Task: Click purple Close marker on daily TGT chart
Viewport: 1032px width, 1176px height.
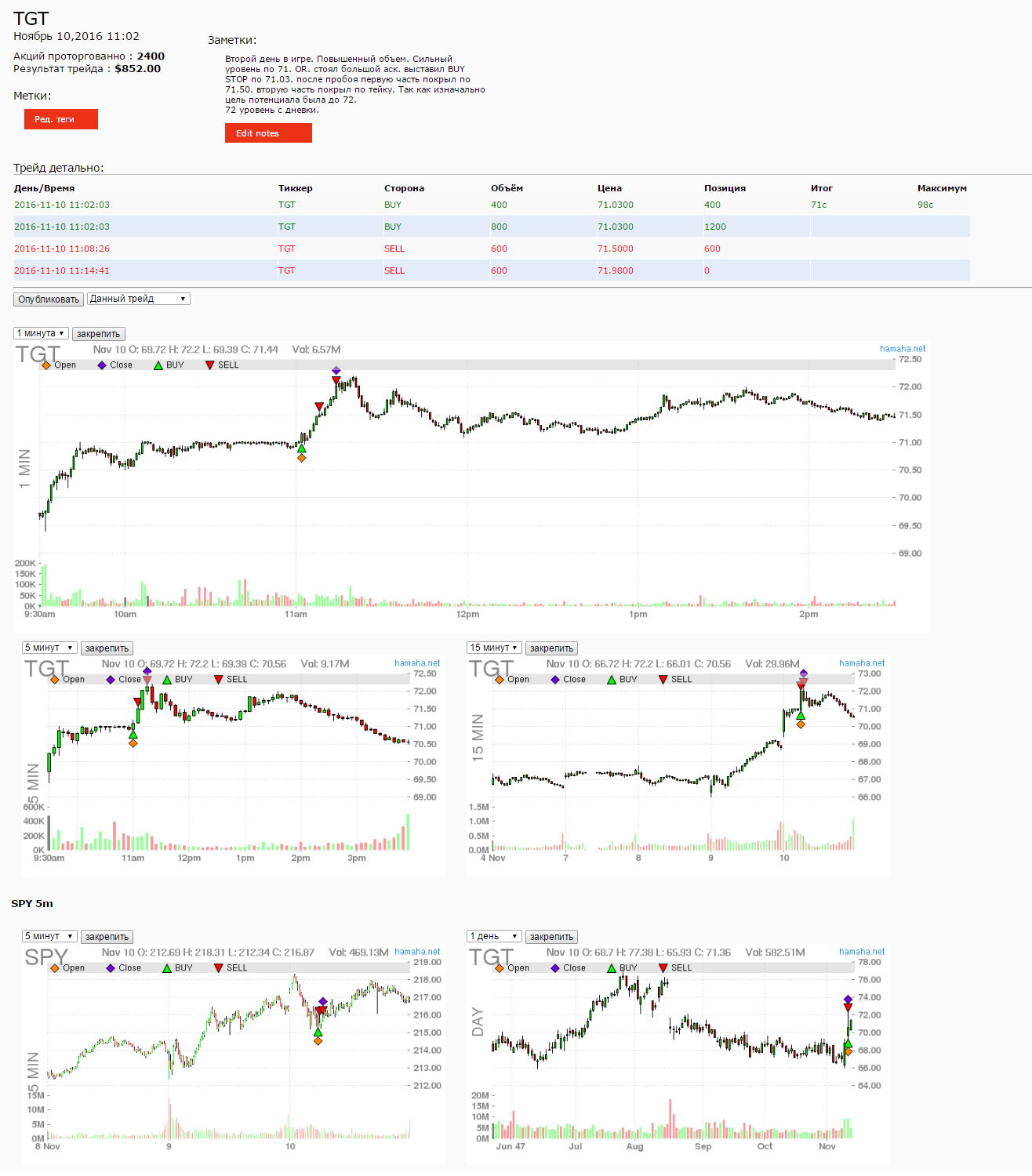Action: (848, 1000)
